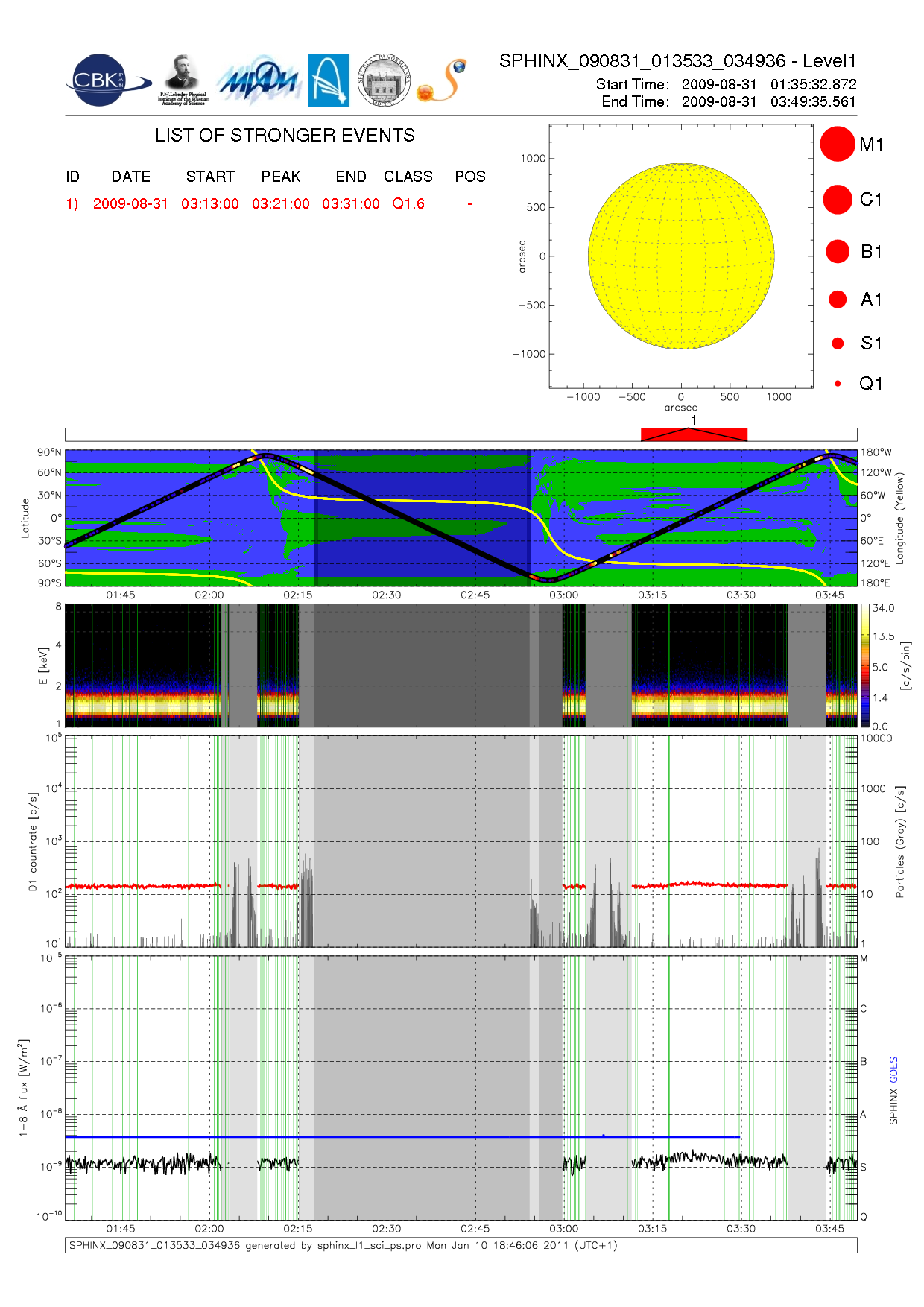The height and width of the screenshot is (1307, 924).
Task: Click the event date 2009-08-31
Action: (130, 203)
